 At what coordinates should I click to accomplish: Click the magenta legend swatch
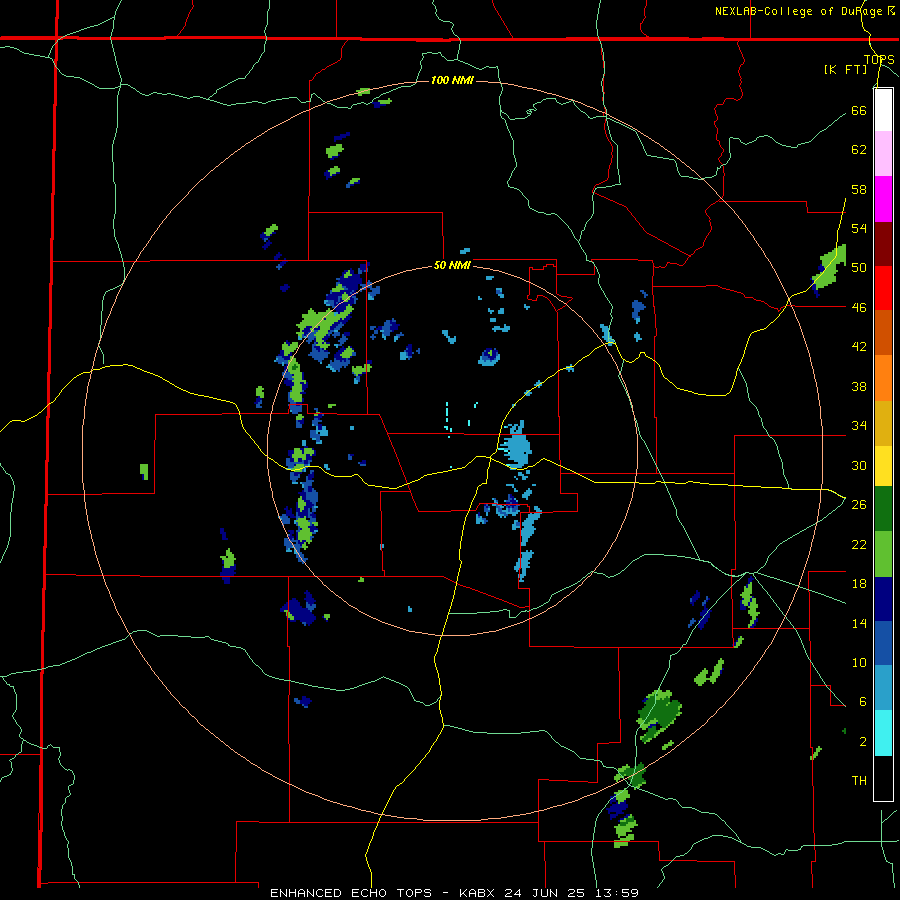[x=883, y=199]
